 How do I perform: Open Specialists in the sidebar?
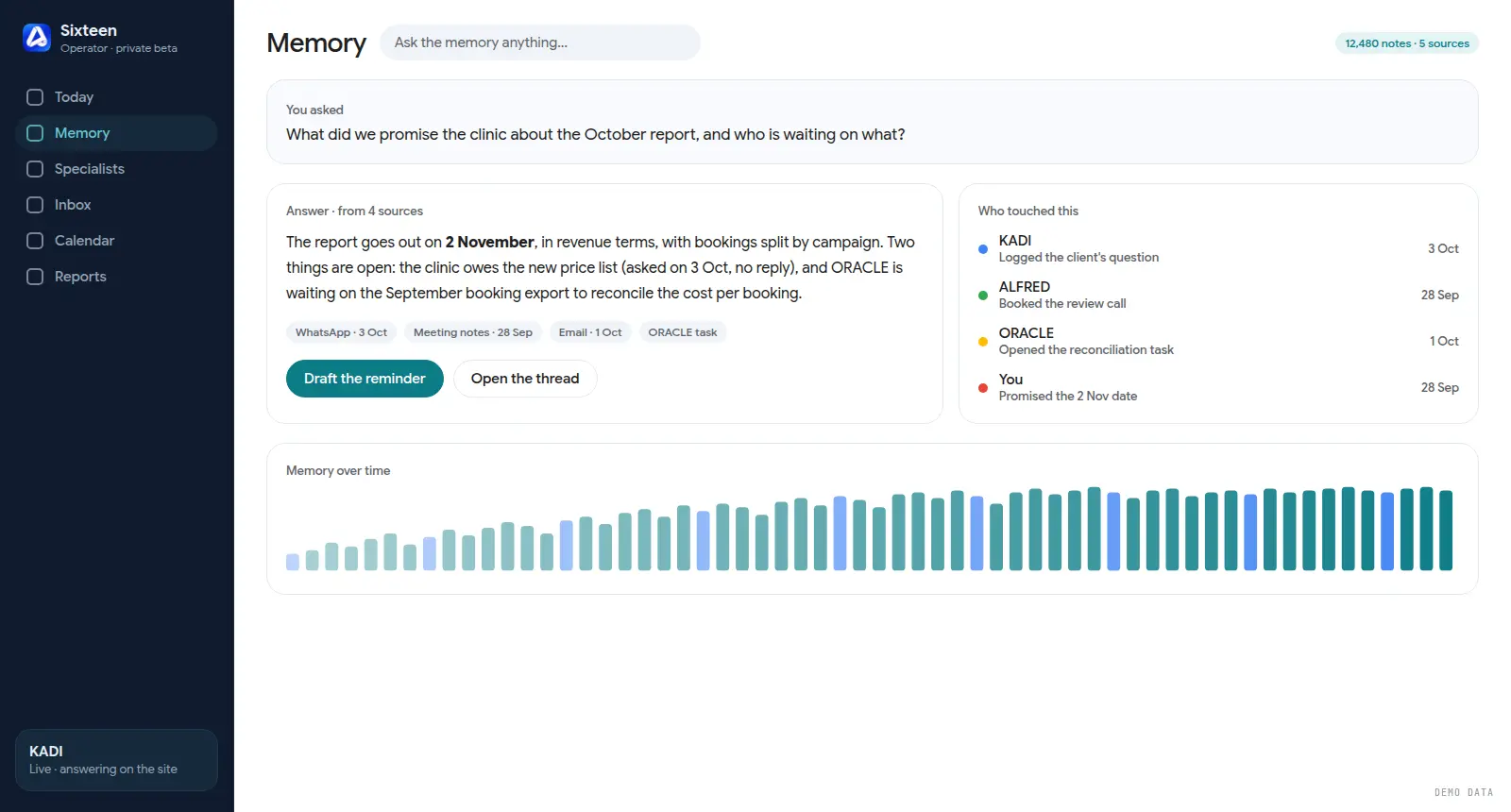(116, 169)
